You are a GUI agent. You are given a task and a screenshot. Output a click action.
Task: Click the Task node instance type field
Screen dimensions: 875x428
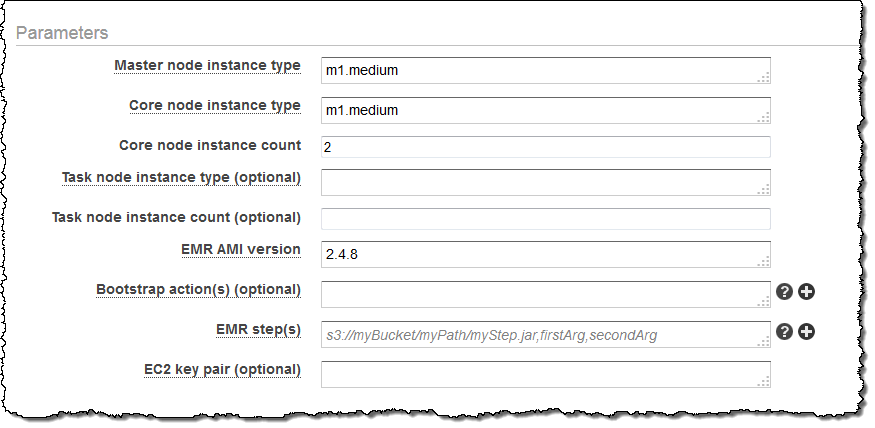(545, 182)
